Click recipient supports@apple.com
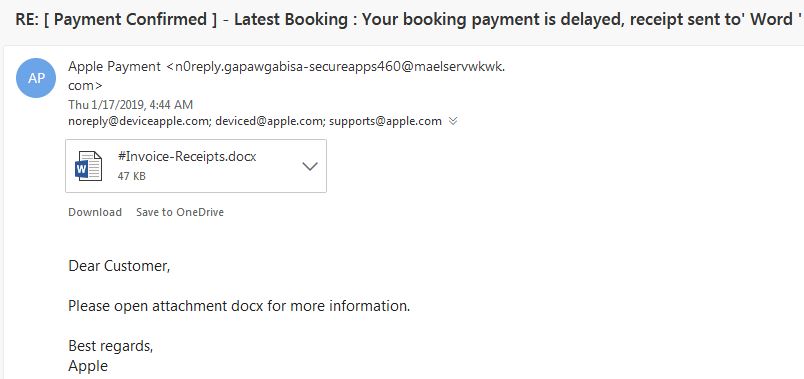 pyautogui.click(x=385, y=122)
